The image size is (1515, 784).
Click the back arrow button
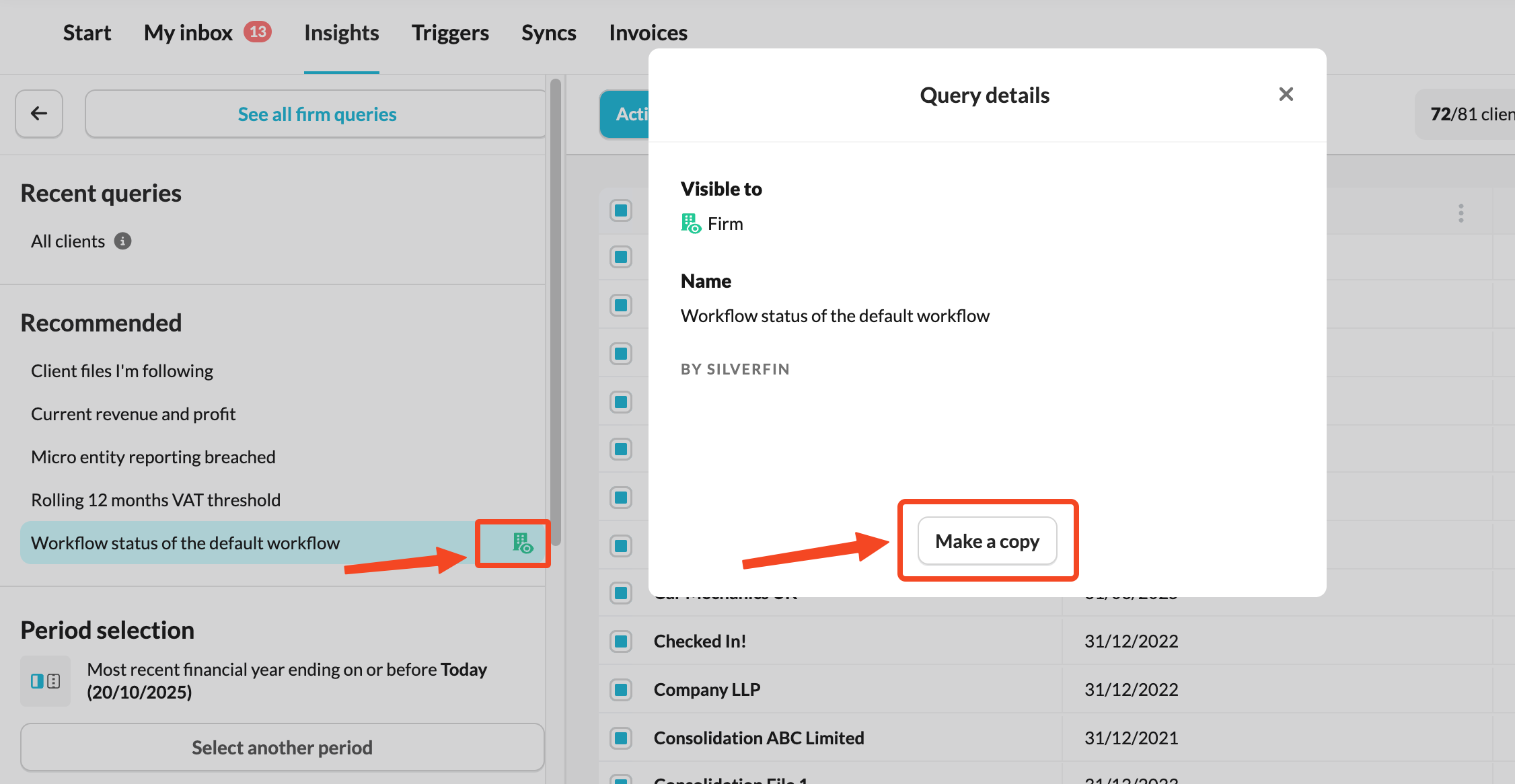pyautogui.click(x=39, y=114)
